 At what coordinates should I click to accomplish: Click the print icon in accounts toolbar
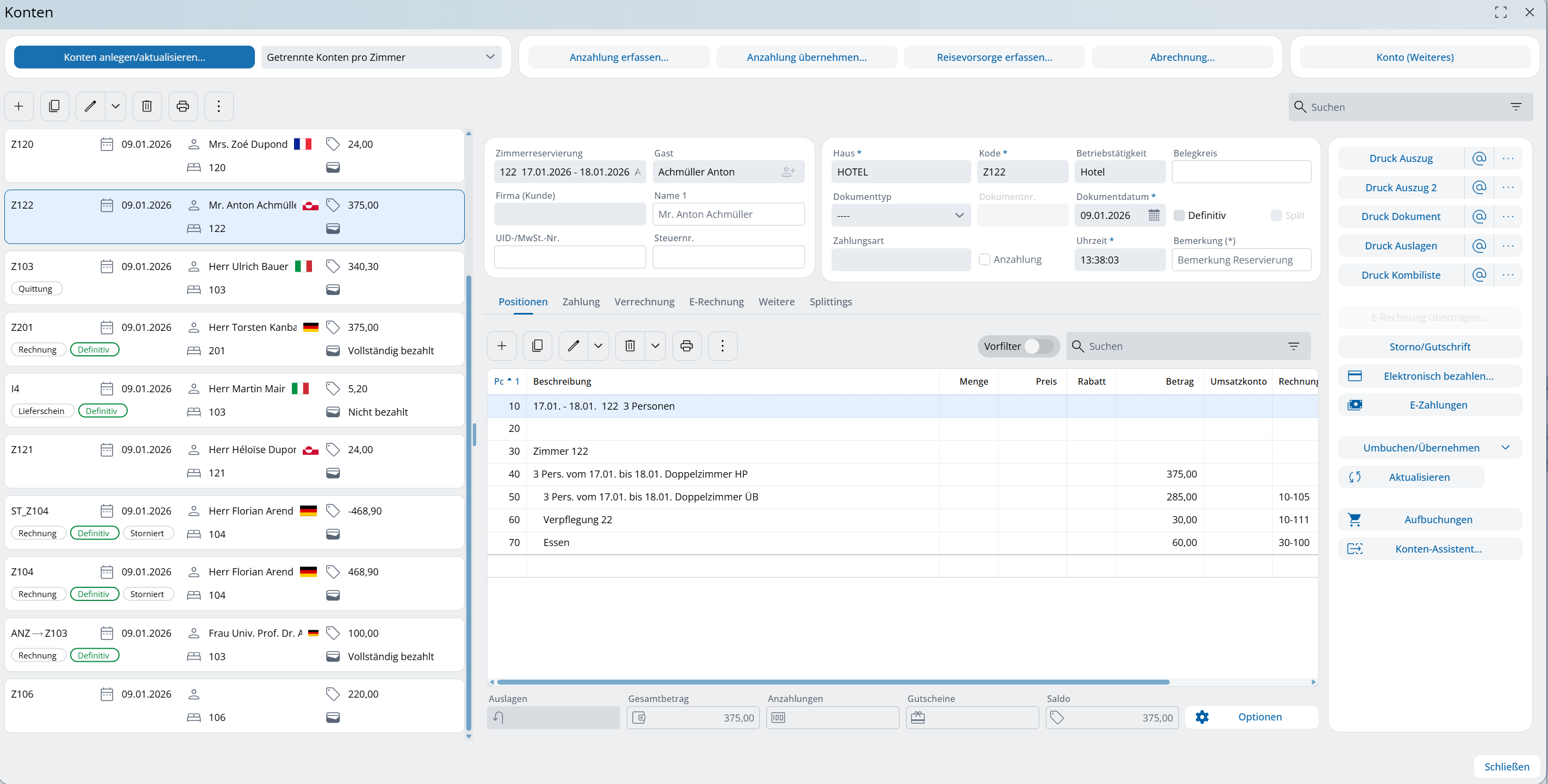183,106
